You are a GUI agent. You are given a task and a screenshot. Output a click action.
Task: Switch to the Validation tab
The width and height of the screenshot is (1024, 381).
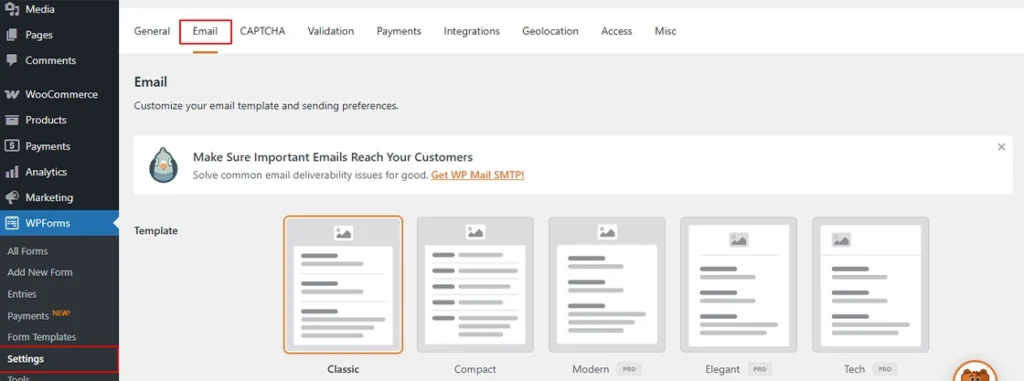(331, 31)
